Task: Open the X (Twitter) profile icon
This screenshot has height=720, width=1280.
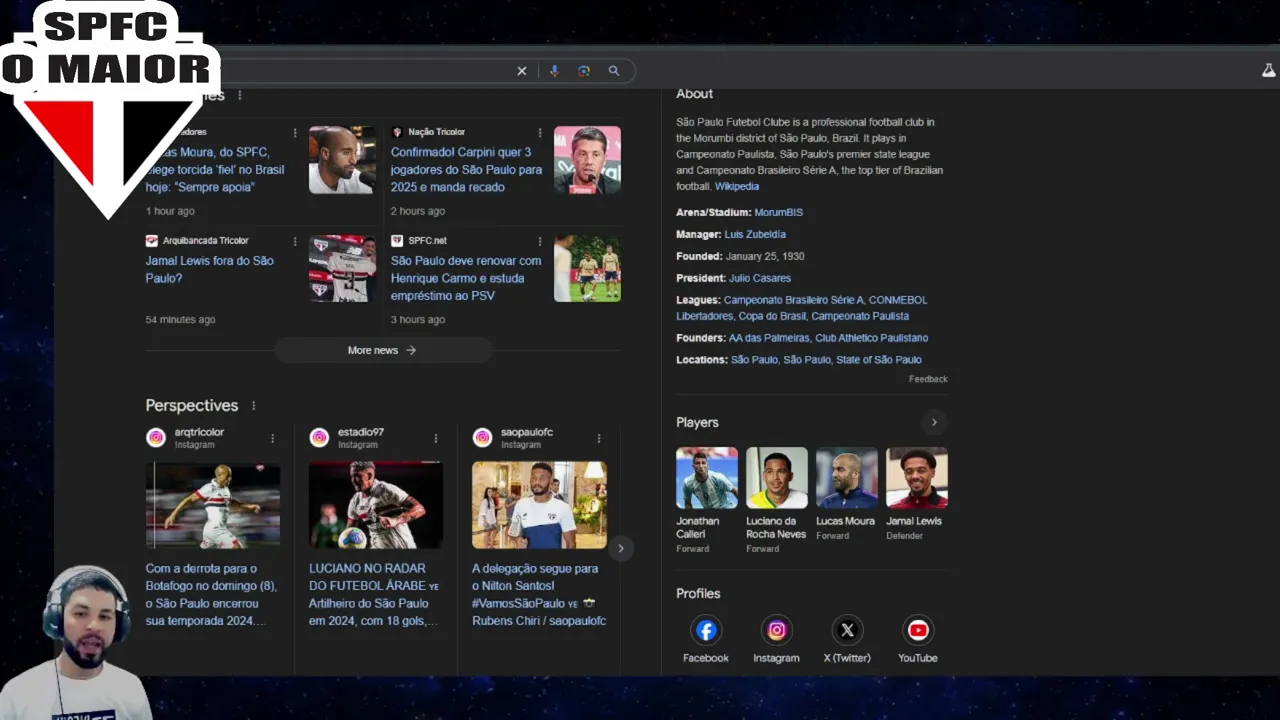Action: [x=847, y=630]
